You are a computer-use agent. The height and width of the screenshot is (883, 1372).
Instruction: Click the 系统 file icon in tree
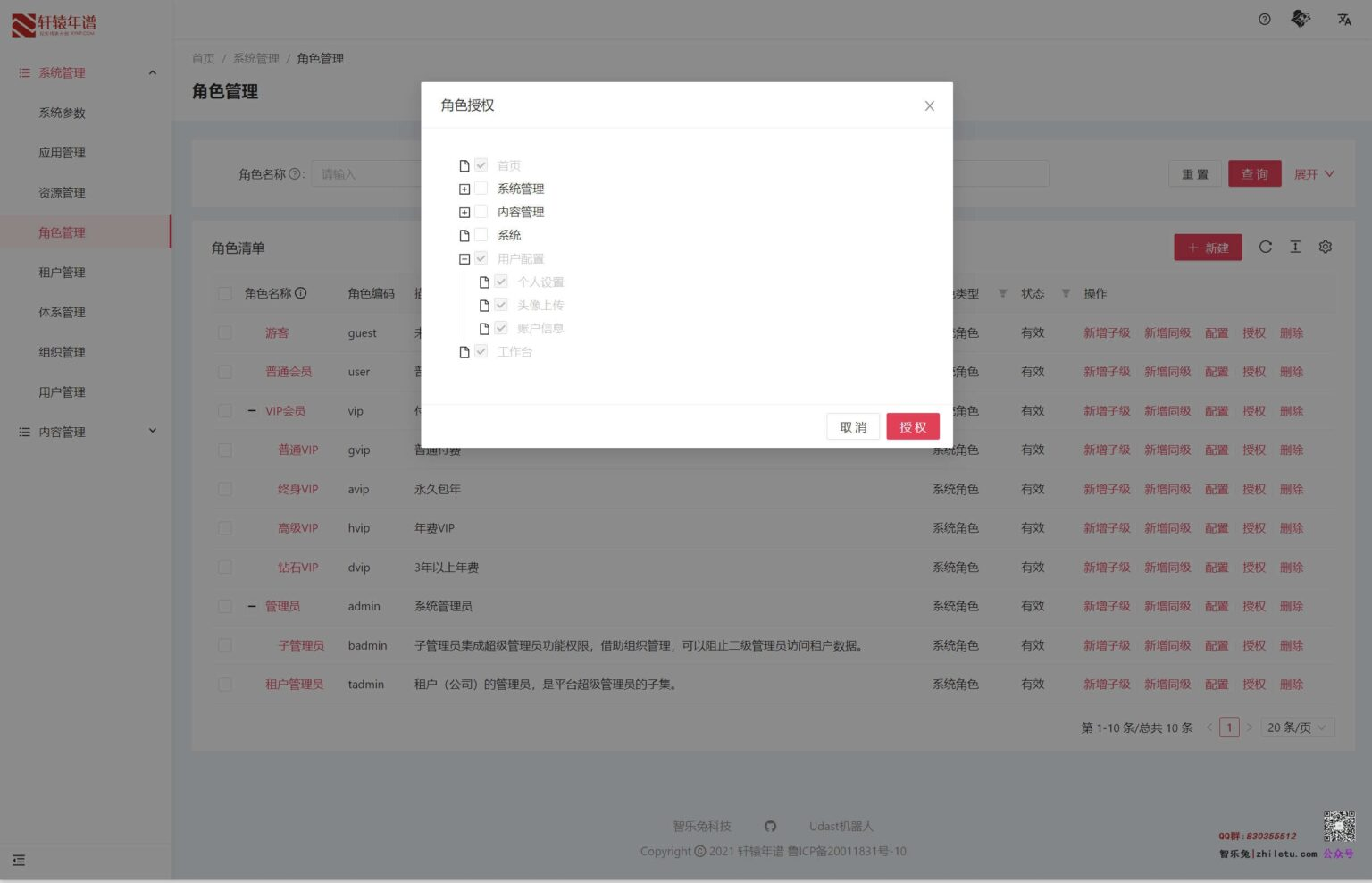(464, 235)
